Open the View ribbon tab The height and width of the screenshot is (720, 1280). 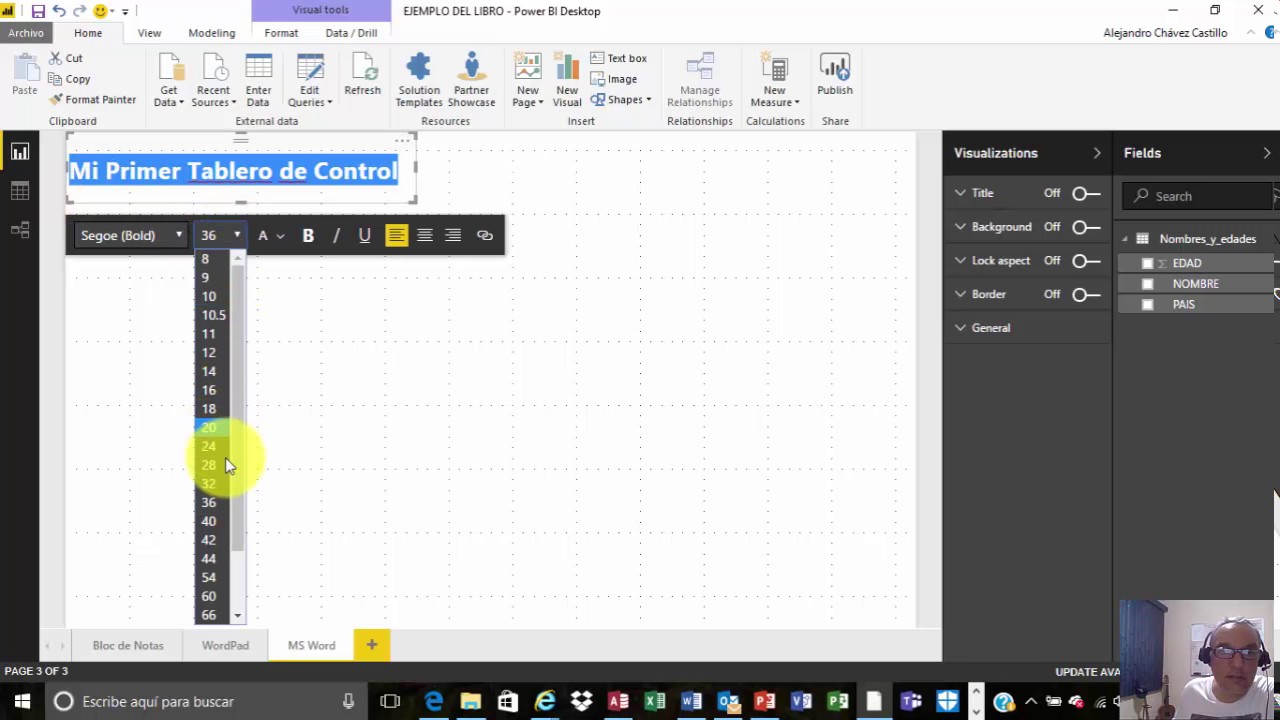tap(149, 33)
